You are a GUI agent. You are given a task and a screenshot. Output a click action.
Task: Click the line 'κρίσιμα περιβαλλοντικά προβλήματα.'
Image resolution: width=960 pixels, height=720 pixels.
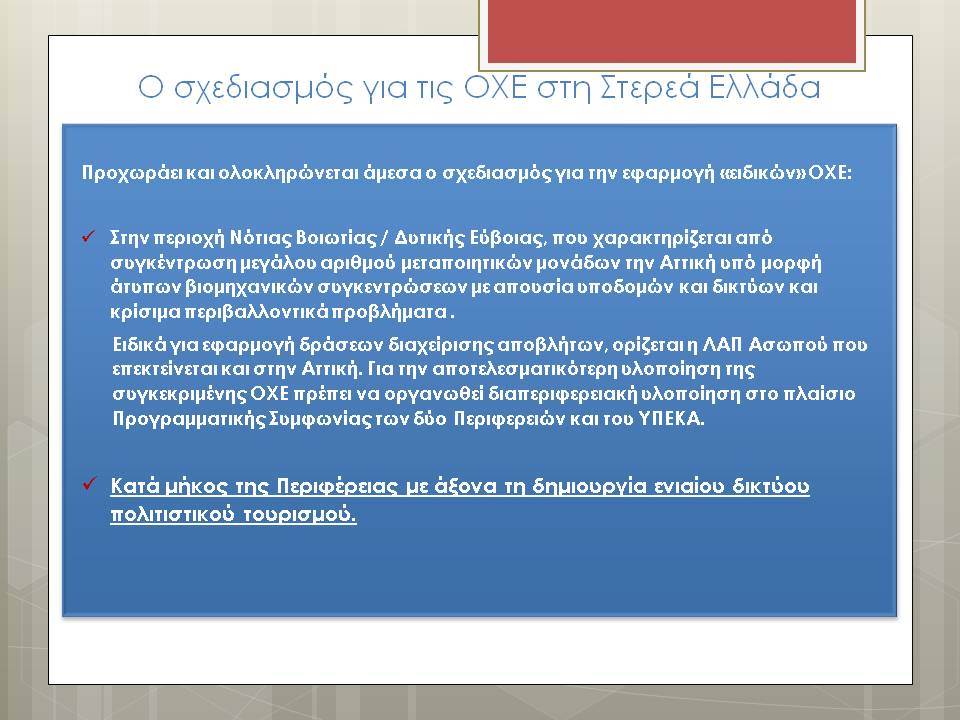coord(282,312)
